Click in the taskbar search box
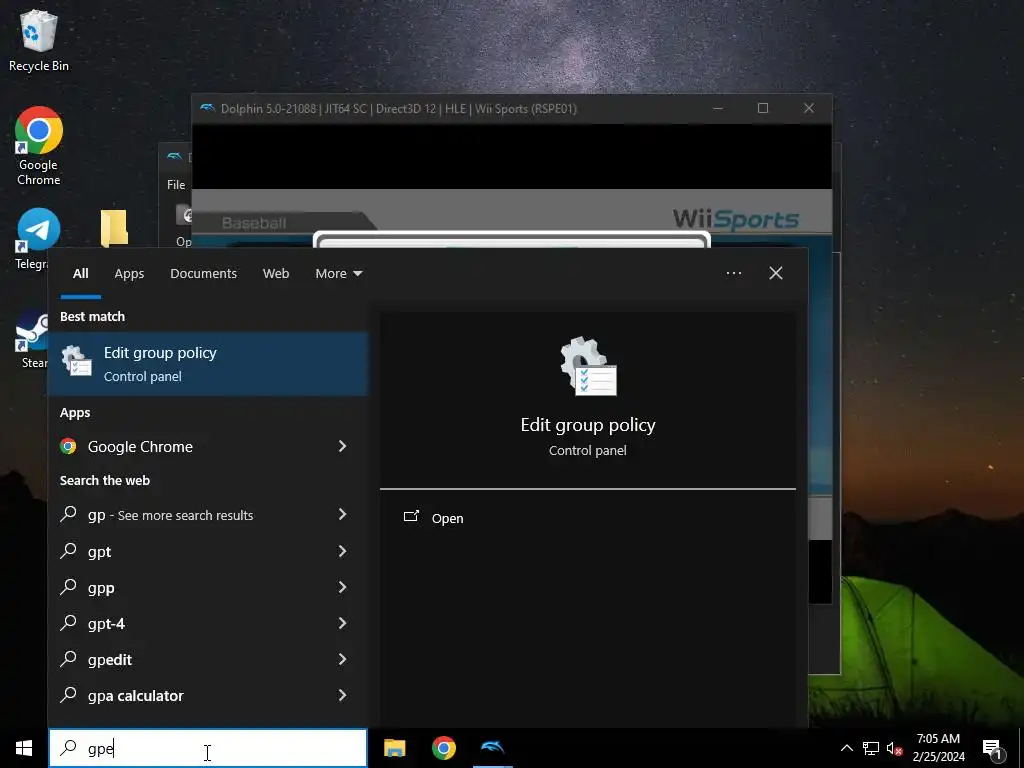The height and width of the screenshot is (768, 1024). tap(208, 748)
